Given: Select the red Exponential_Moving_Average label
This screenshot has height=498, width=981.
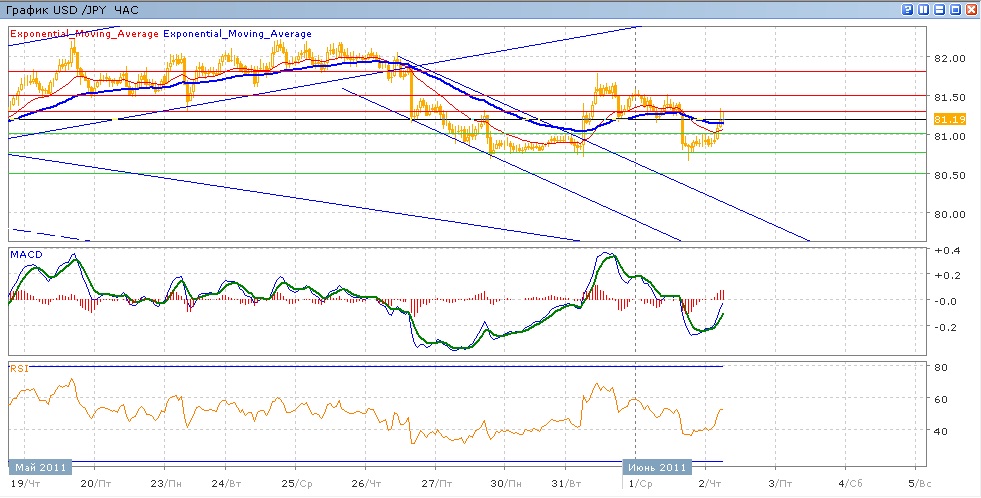Looking at the screenshot, I should (84, 34).
